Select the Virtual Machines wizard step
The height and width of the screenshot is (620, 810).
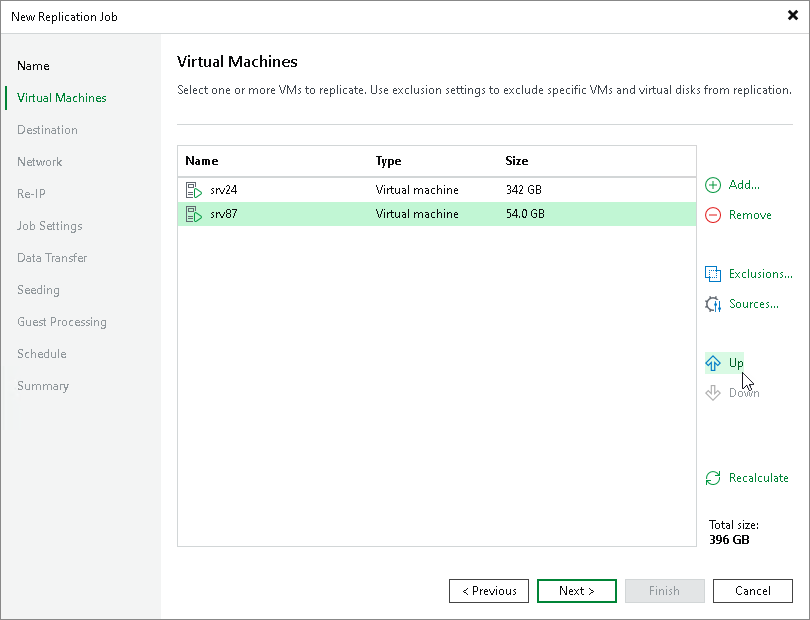[x=61, y=98]
